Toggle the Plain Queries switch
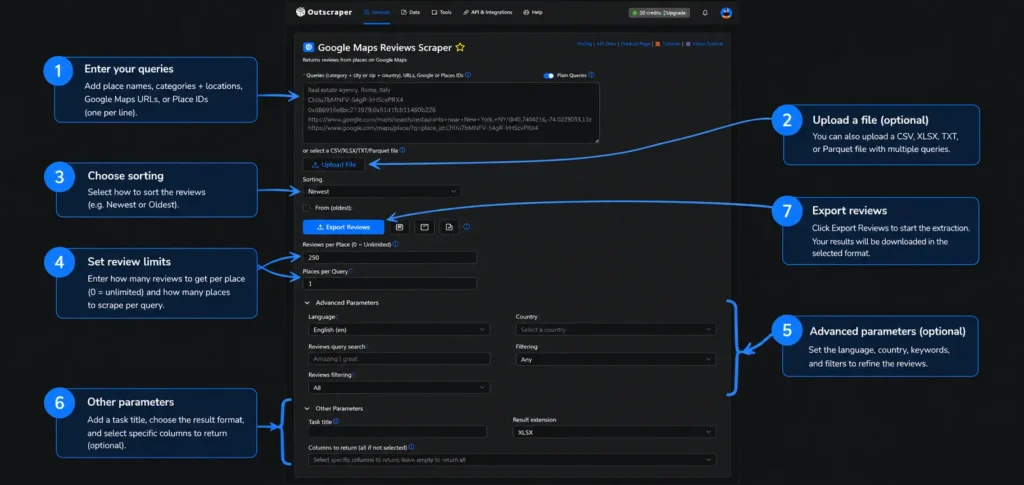 pyautogui.click(x=548, y=76)
